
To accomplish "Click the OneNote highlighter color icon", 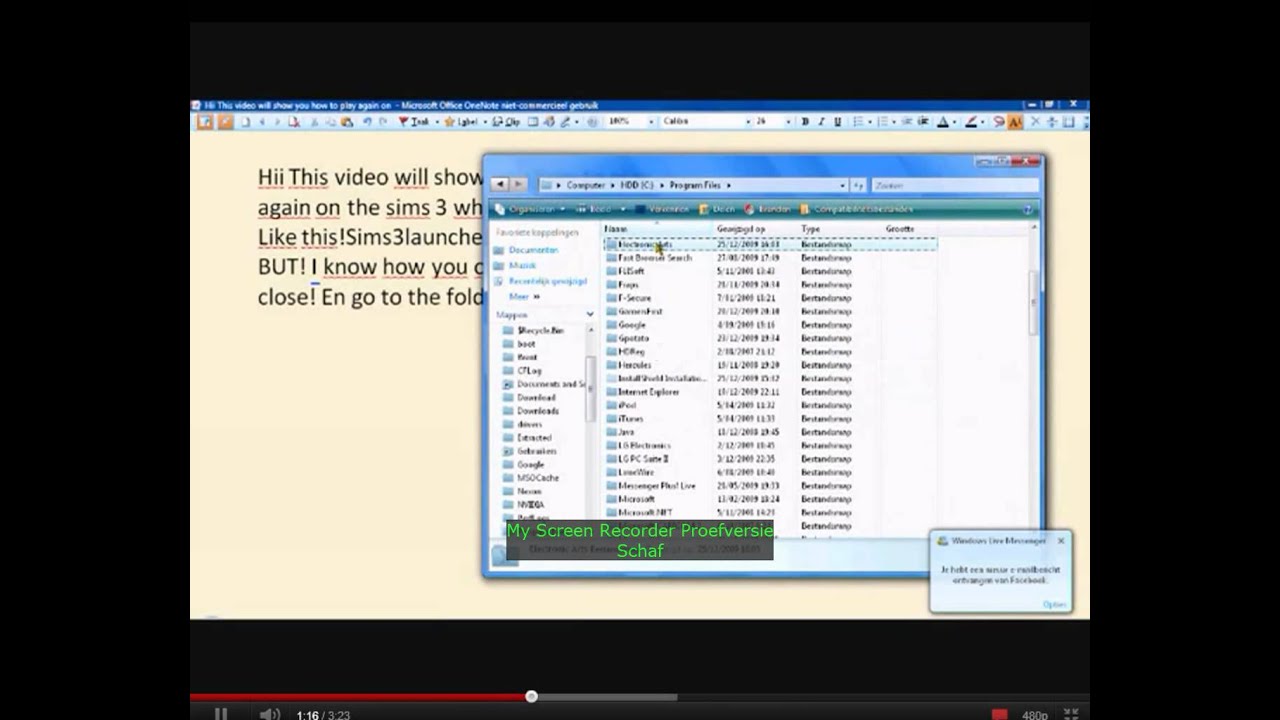I will tap(970, 122).
